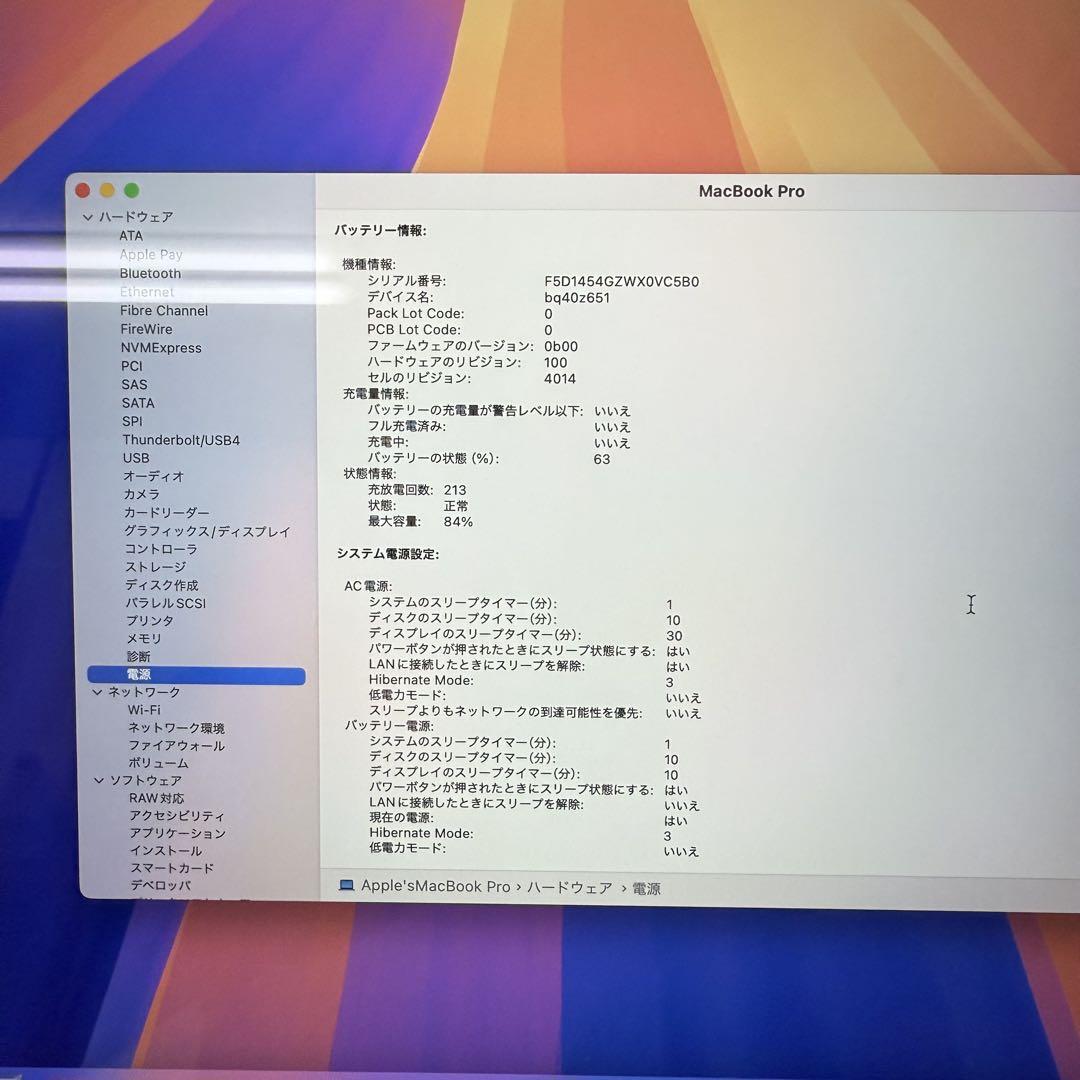The width and height of the screenshot is (1080, 1080).
Task: Select パラレル SCSI in the sidebar
Action: (x=165, y=603)
